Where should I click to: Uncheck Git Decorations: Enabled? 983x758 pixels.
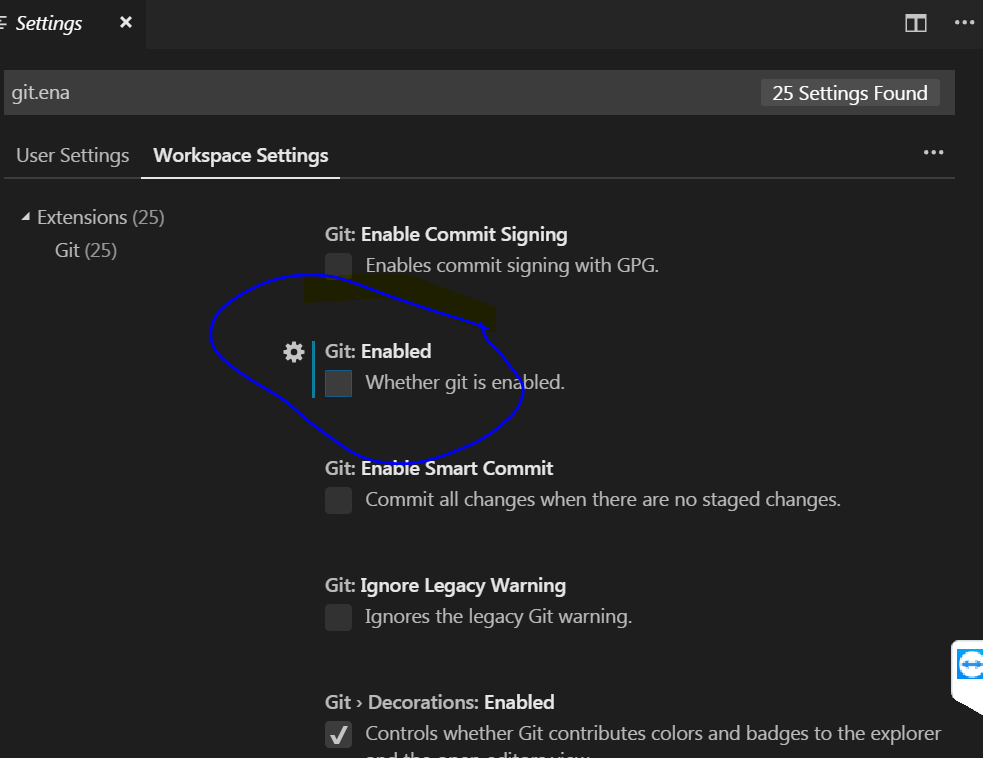tap(338, 733)
